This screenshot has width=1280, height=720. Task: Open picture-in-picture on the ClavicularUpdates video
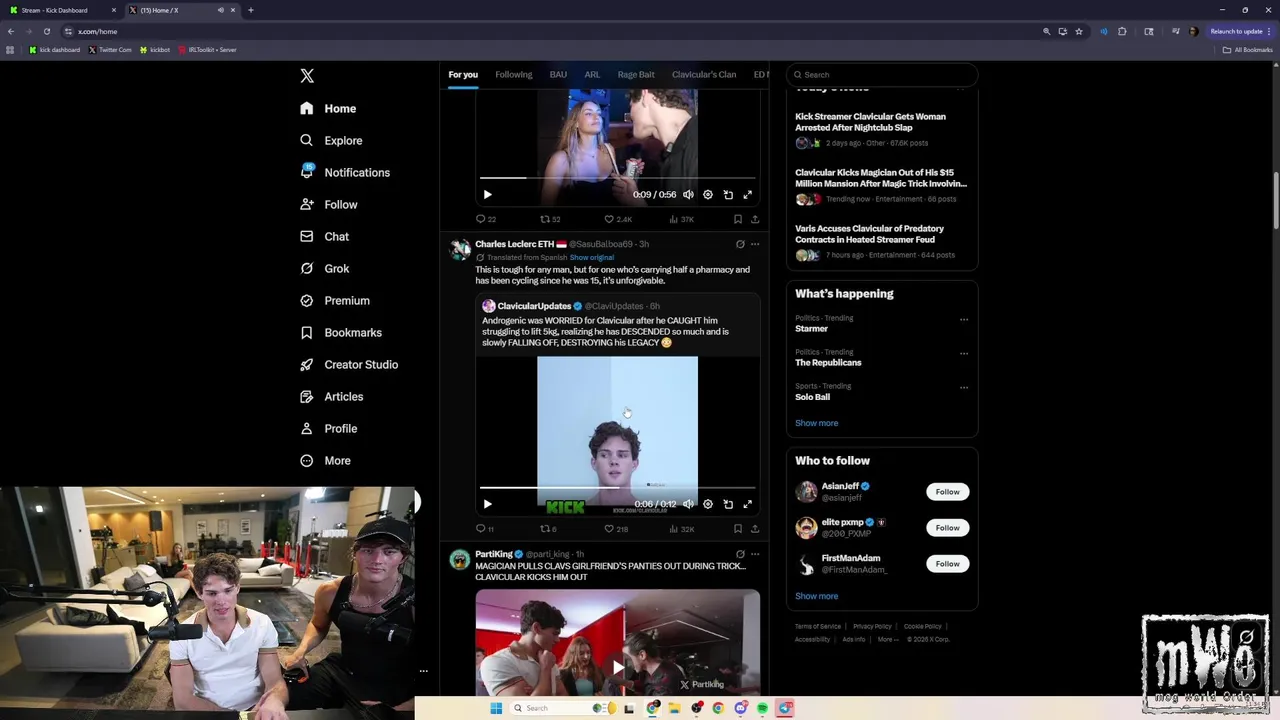click(x=728, y=504)
